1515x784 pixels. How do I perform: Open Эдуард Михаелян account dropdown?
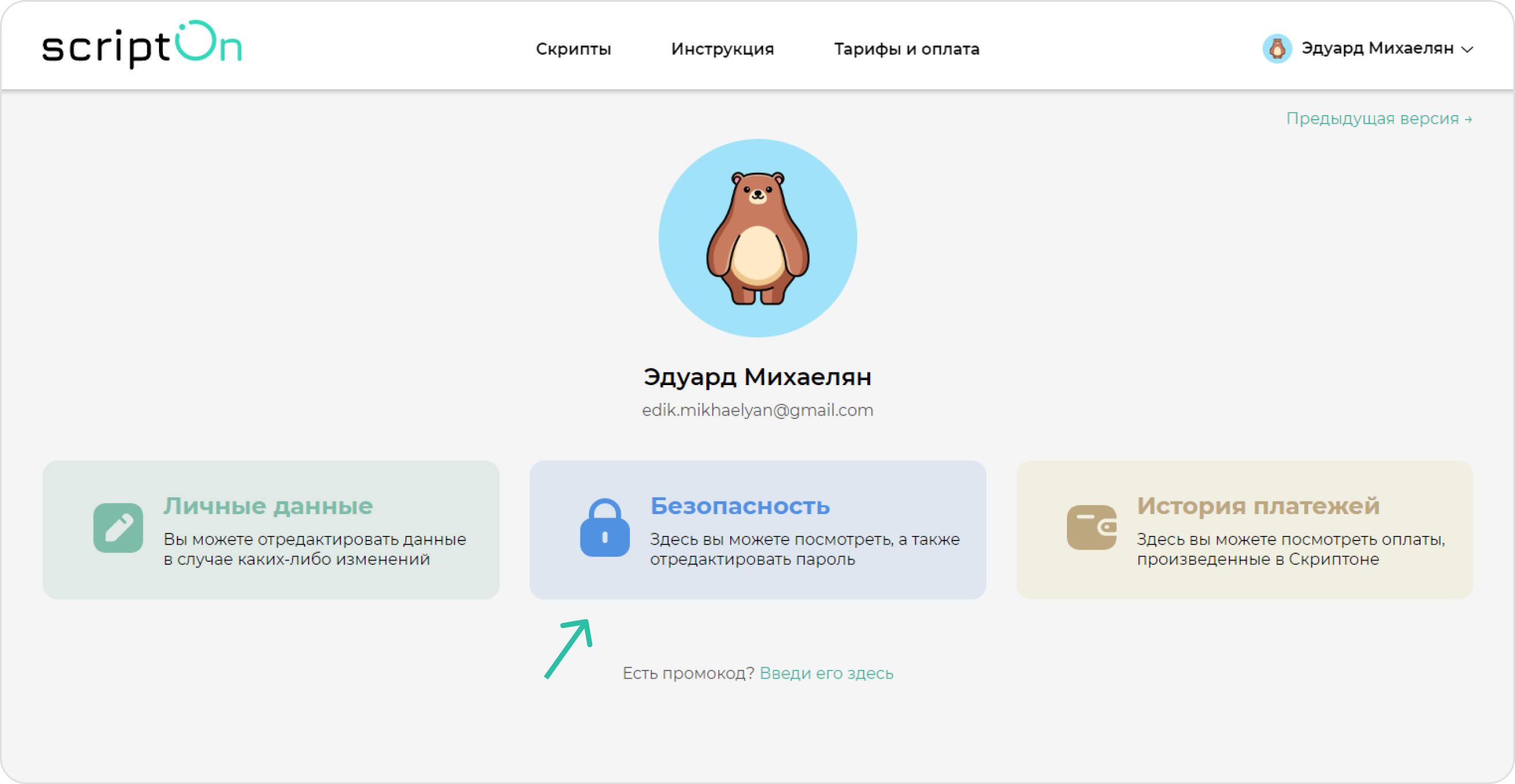point(1377,48)
